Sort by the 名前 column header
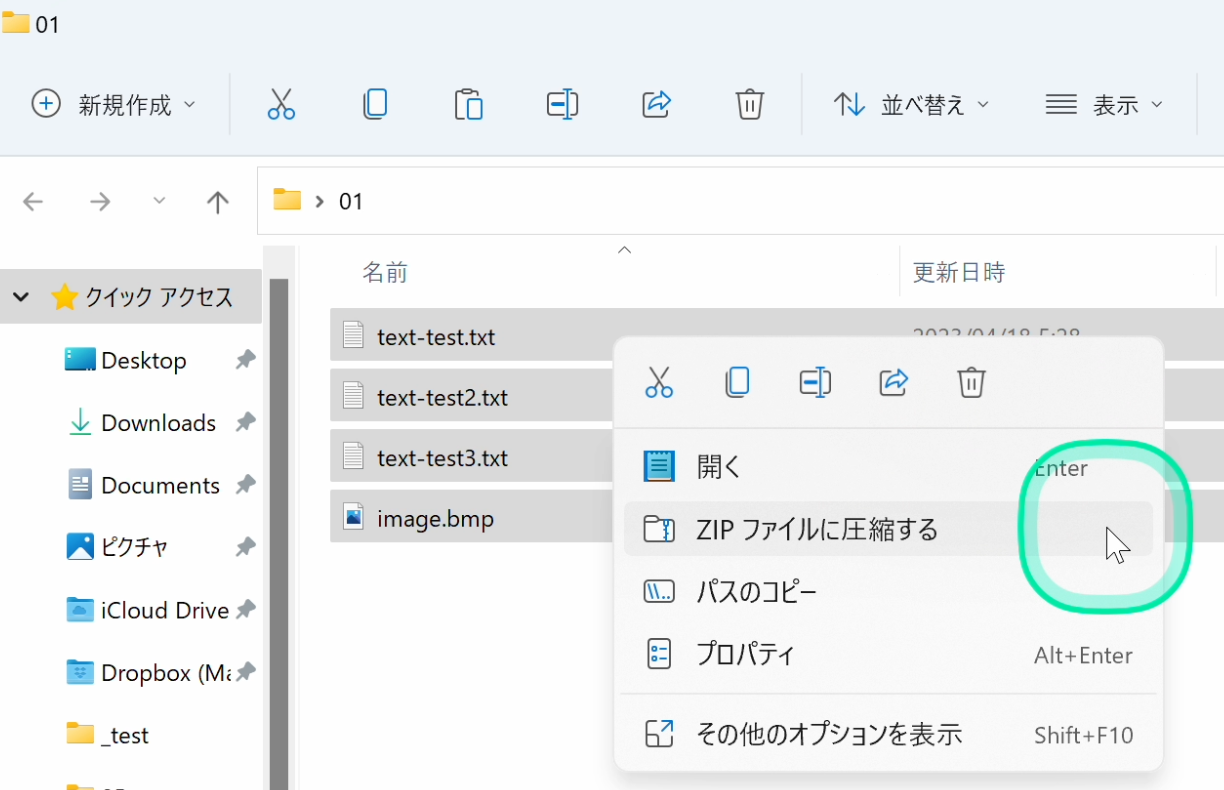This screenshot has width=1224, height=790. click(384, 272)
